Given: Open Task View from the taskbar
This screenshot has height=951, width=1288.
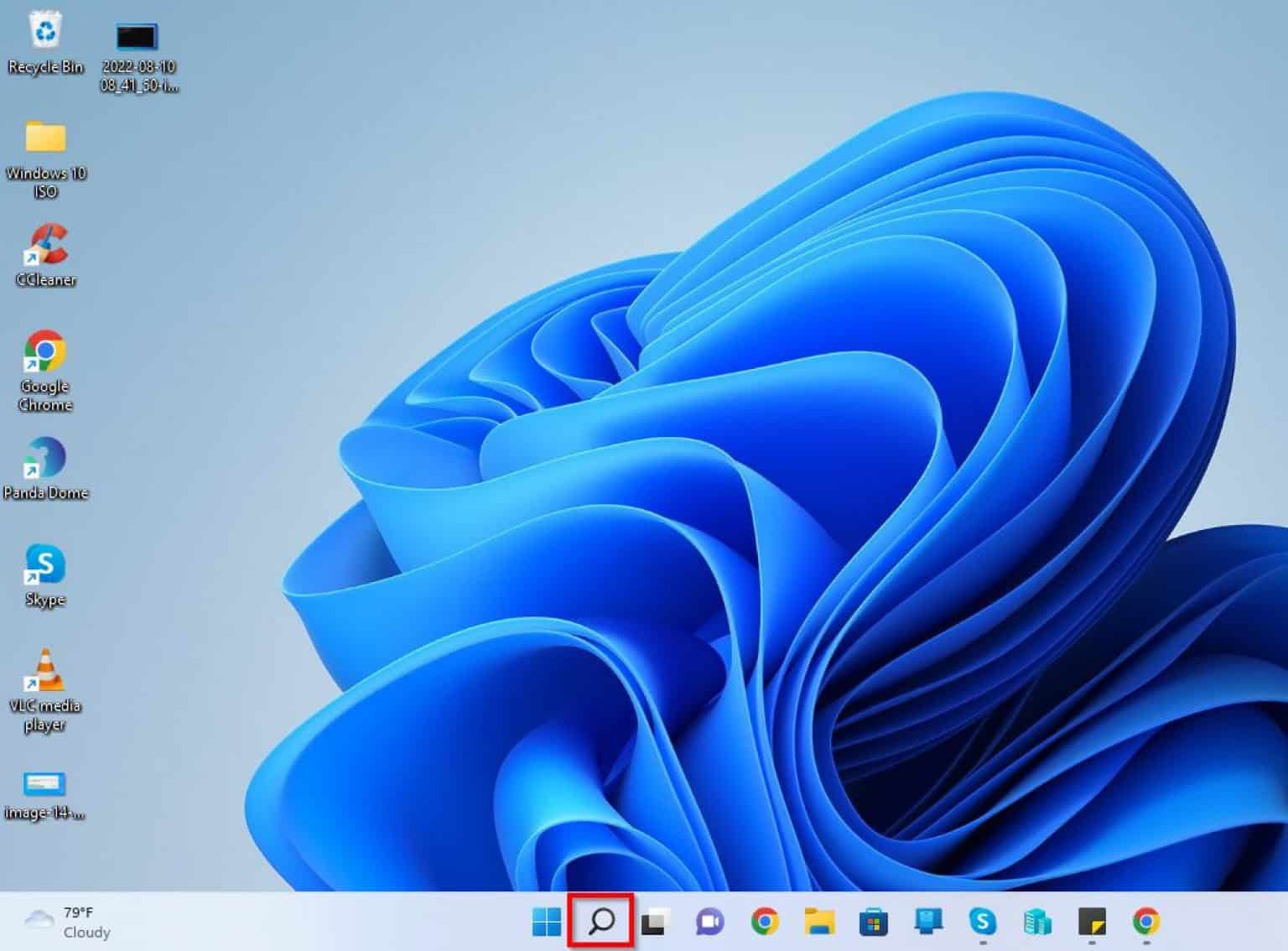Looking at the screenshot, I should click(x=656, y=922).
